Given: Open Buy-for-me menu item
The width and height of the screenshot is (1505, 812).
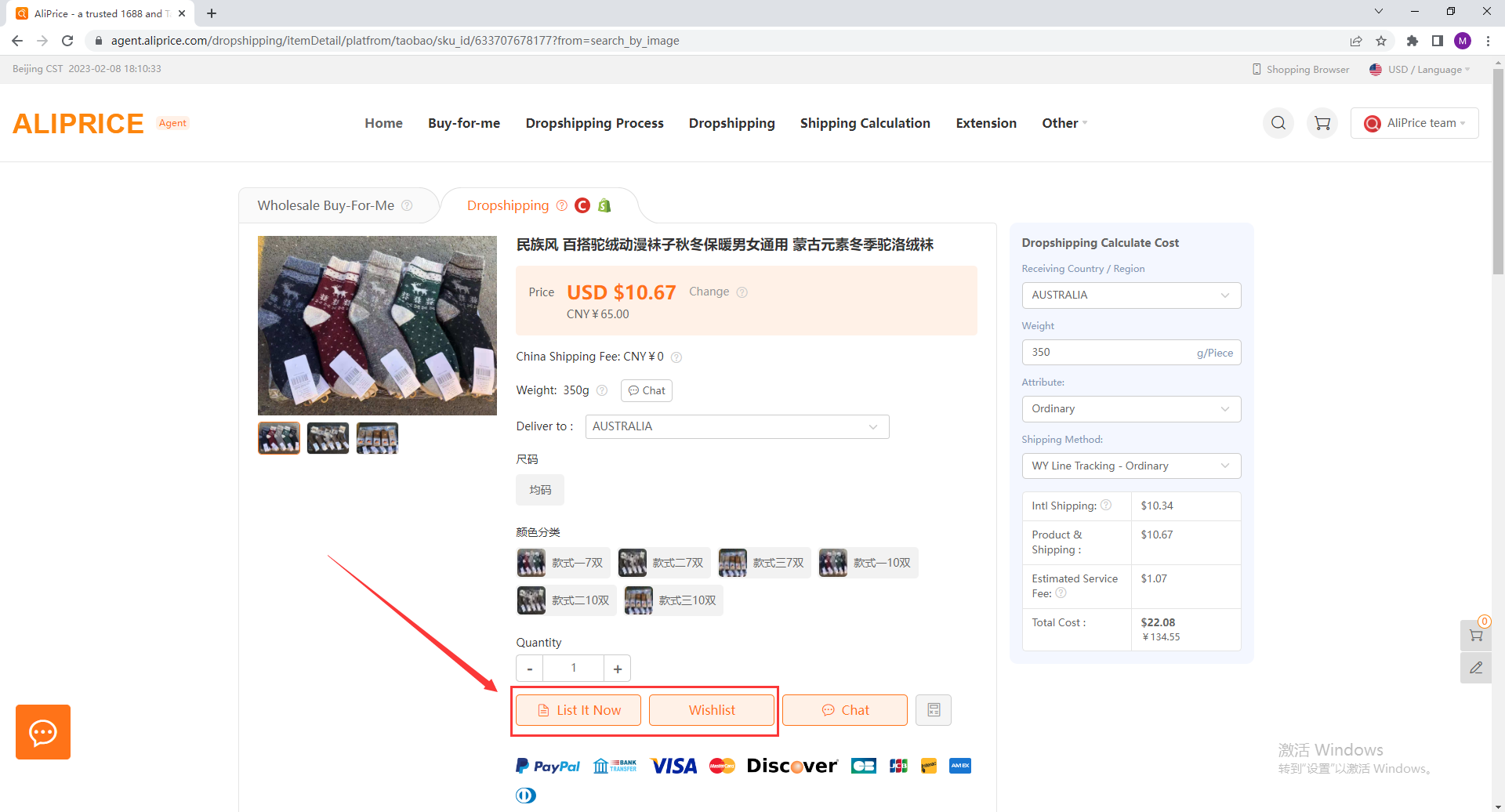Looking at the screenshot, I should 464,123.
